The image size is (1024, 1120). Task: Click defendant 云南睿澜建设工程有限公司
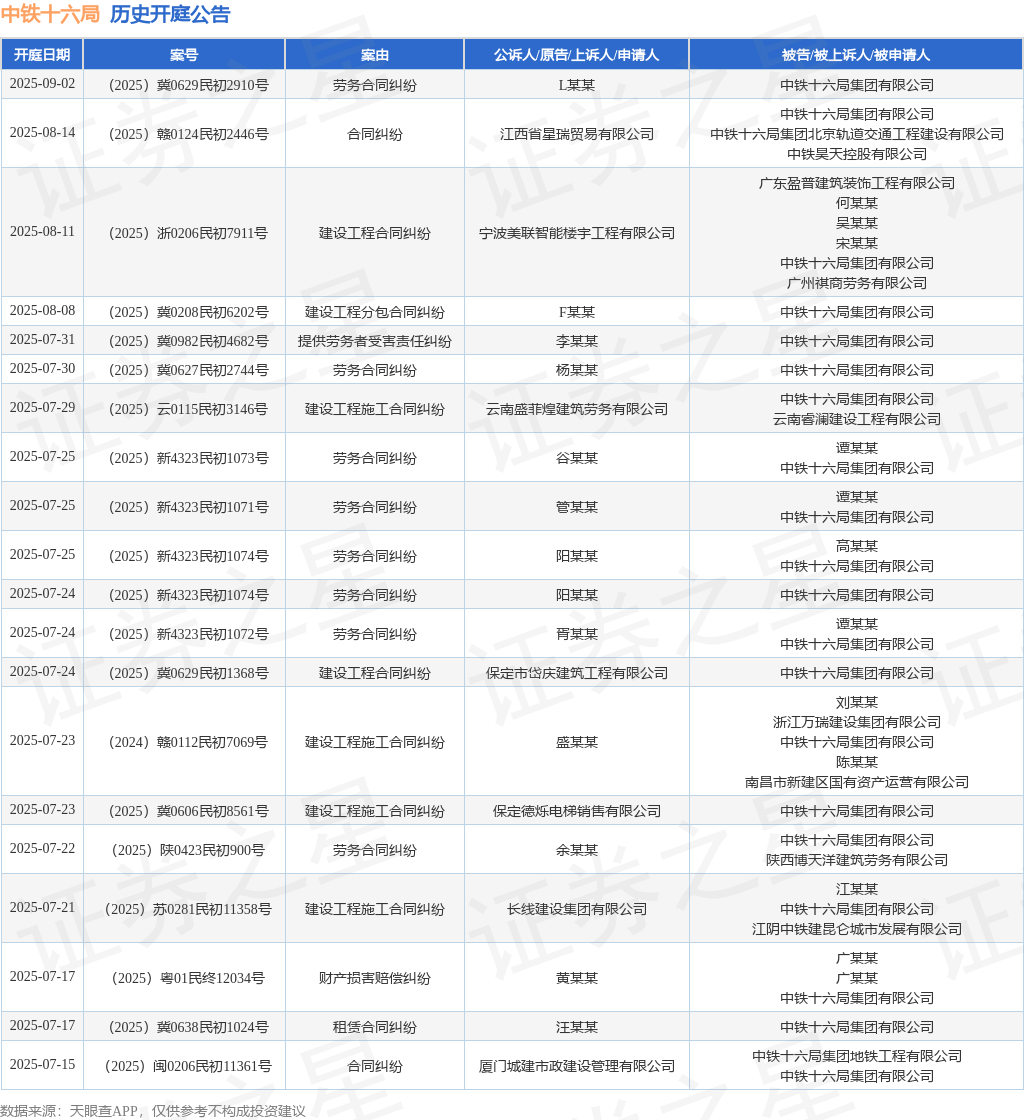point(857,419)
